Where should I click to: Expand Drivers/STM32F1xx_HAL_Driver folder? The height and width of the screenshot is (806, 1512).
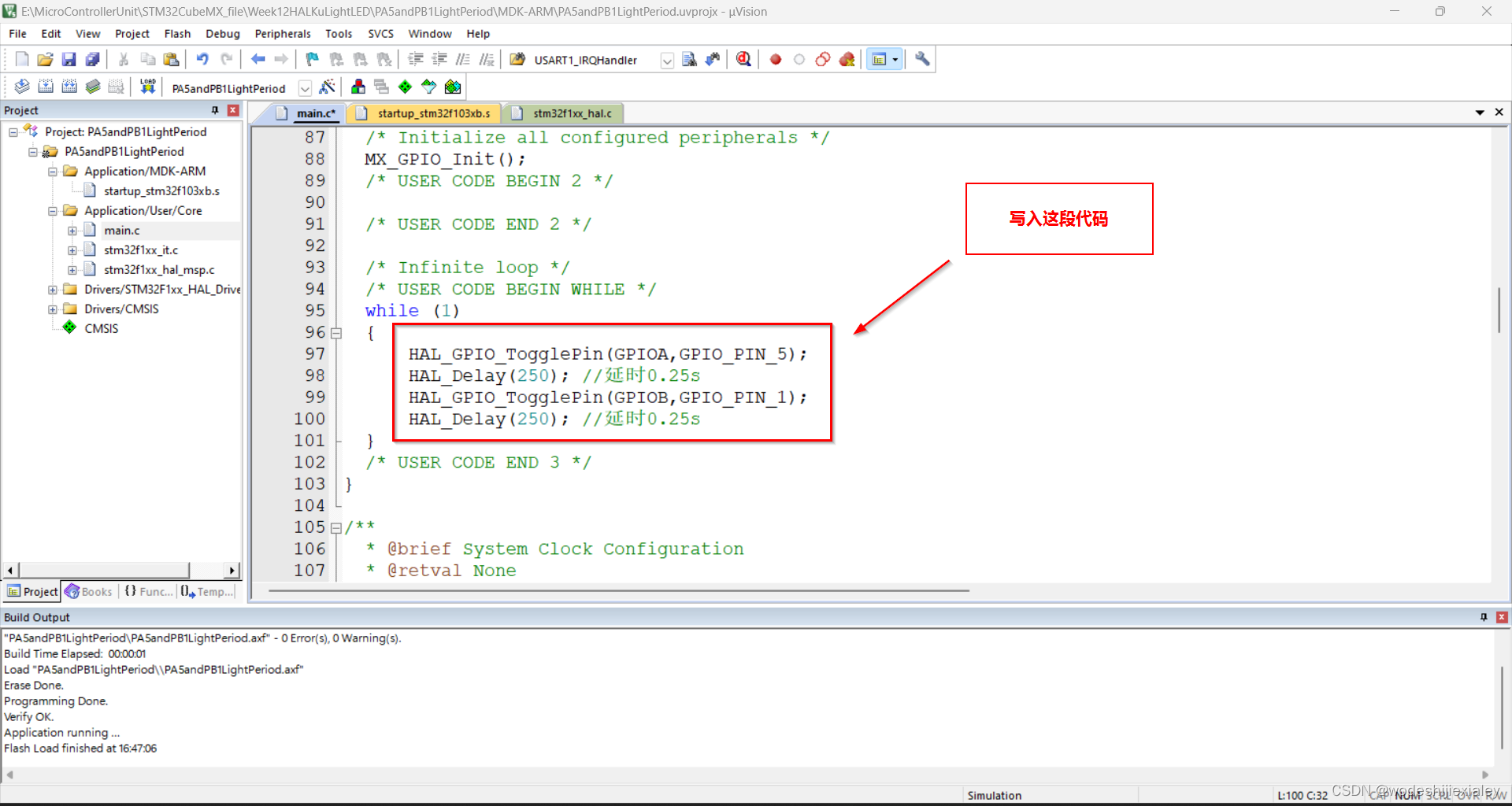(x=53, y=290)
